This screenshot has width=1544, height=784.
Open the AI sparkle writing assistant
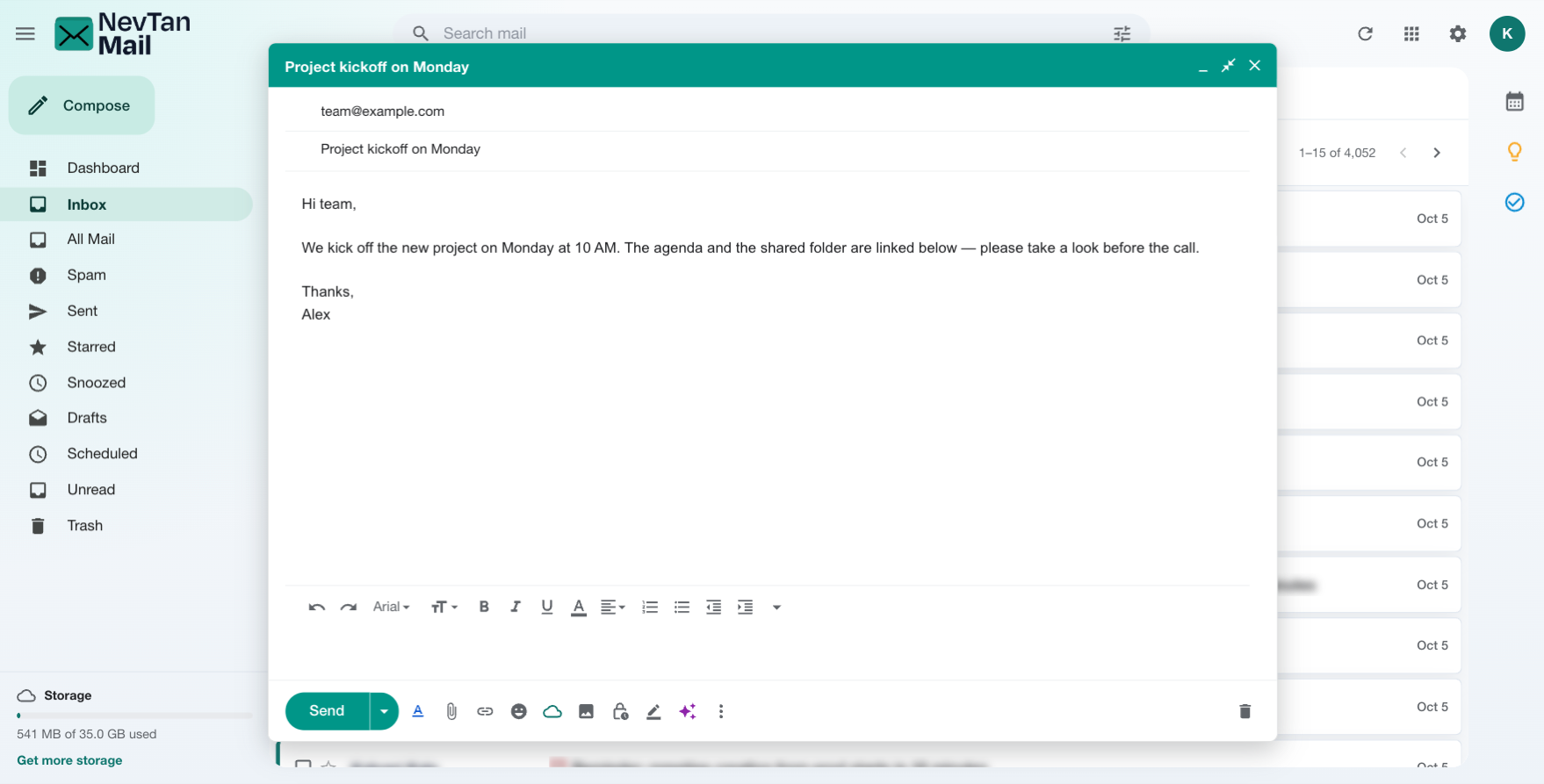[x=688, y=711]
